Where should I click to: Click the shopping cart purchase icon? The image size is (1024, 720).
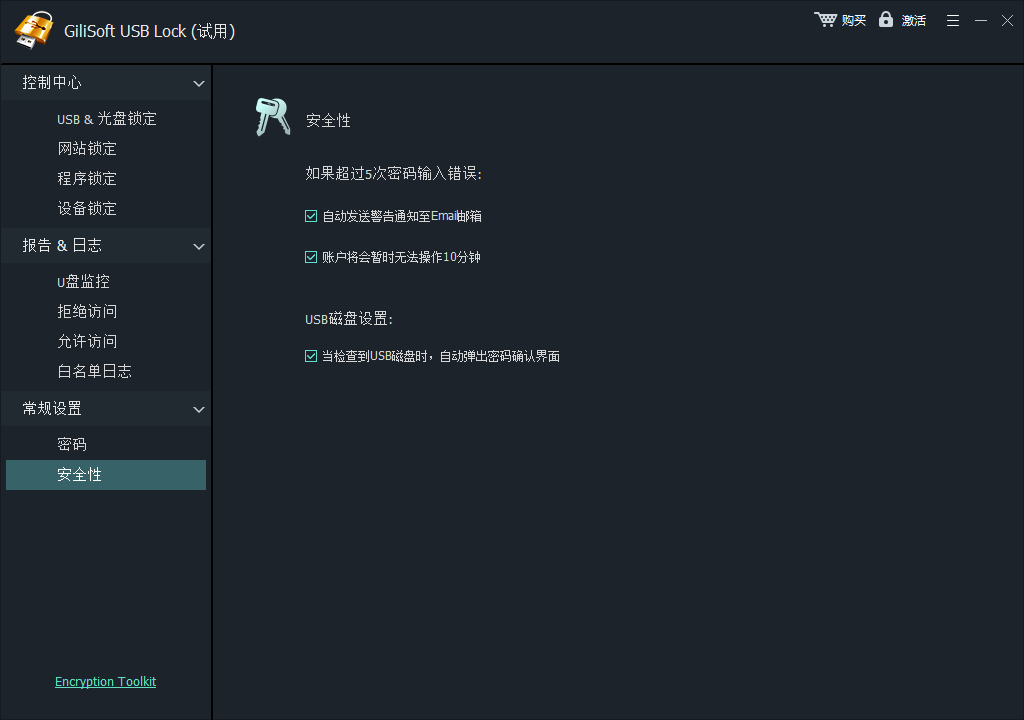tap(825, 20)
